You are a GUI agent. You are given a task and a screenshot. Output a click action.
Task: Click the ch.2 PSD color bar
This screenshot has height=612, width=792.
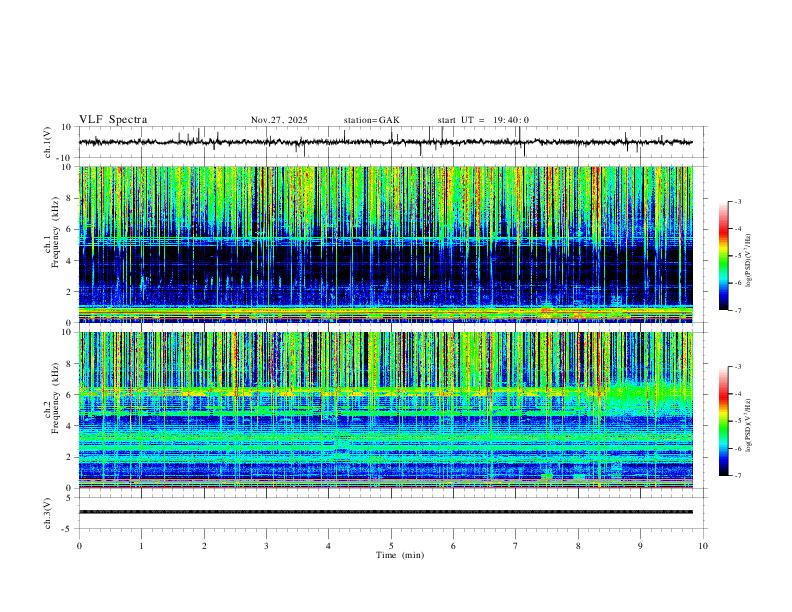[x=724, y=421]
